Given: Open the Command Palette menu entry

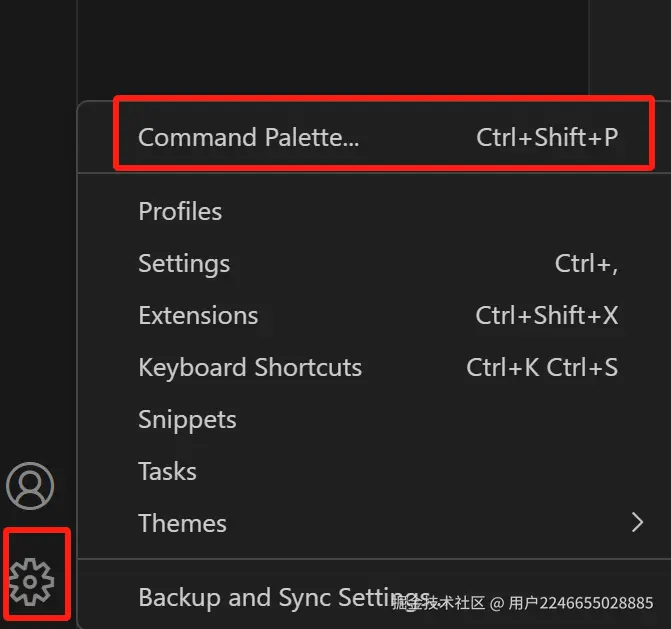Looking at the screenshot, I should coord(248,138).
